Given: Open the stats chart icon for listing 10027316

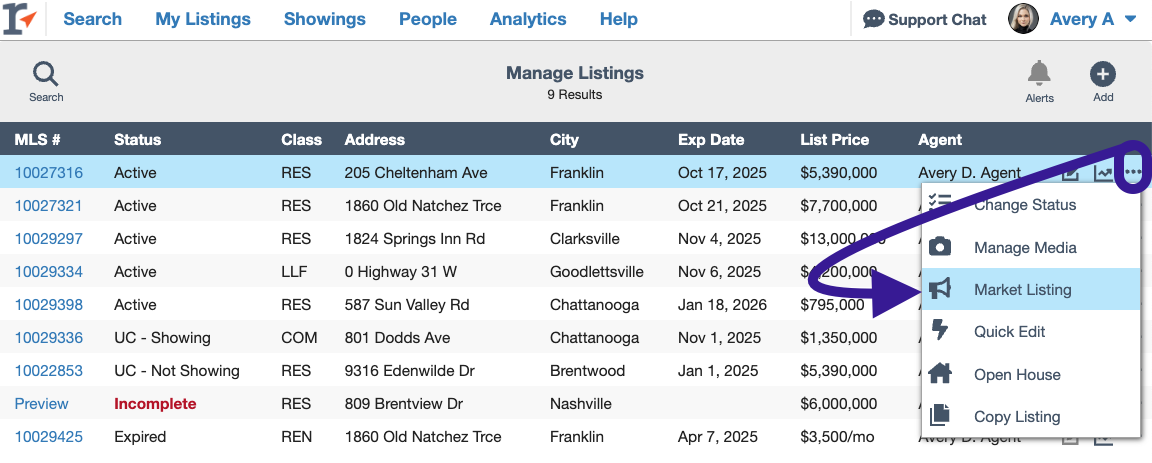Looking at the screenshot, I should 1103,173.
